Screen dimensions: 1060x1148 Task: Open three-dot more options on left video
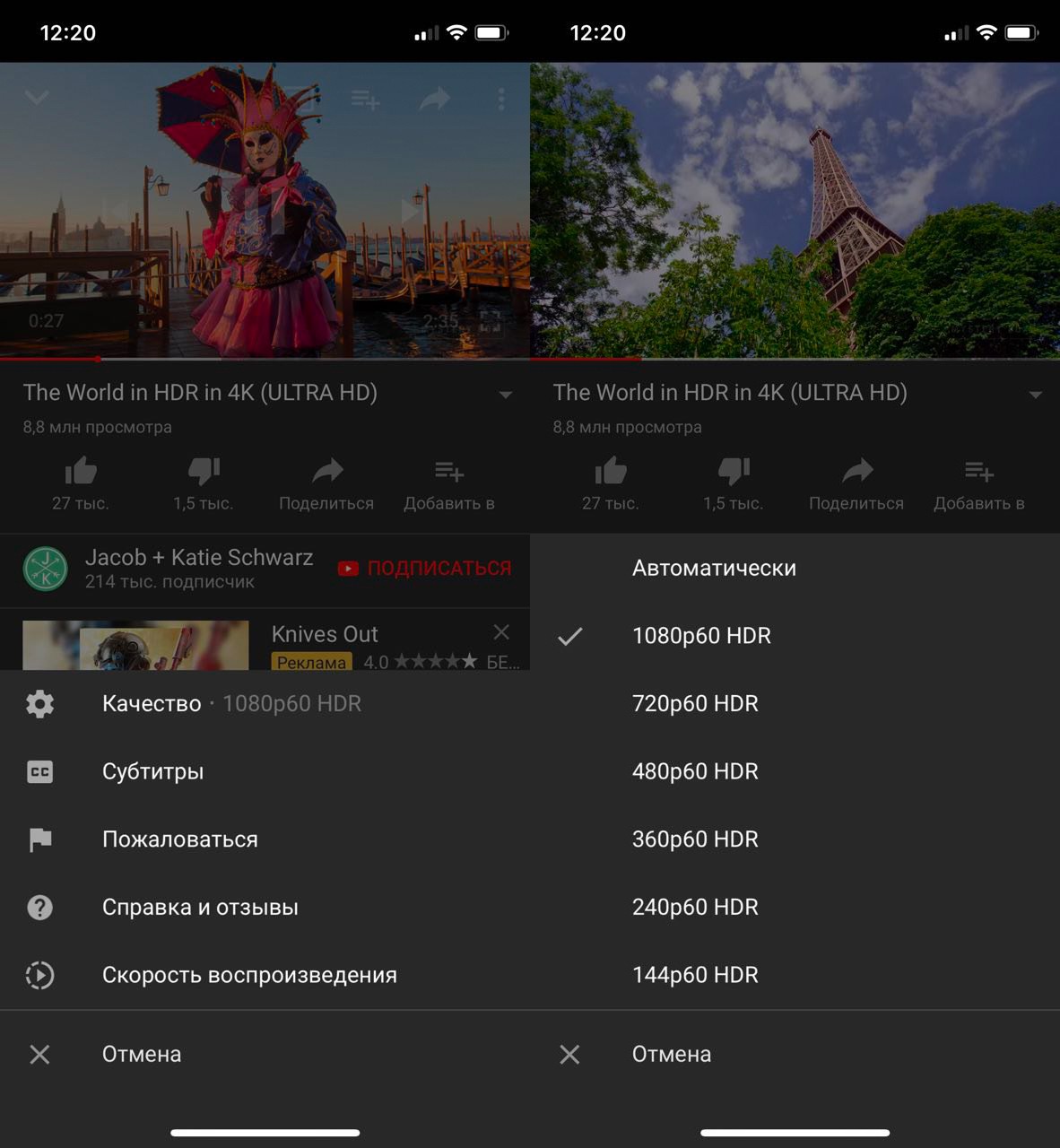(x=501, y=99)
